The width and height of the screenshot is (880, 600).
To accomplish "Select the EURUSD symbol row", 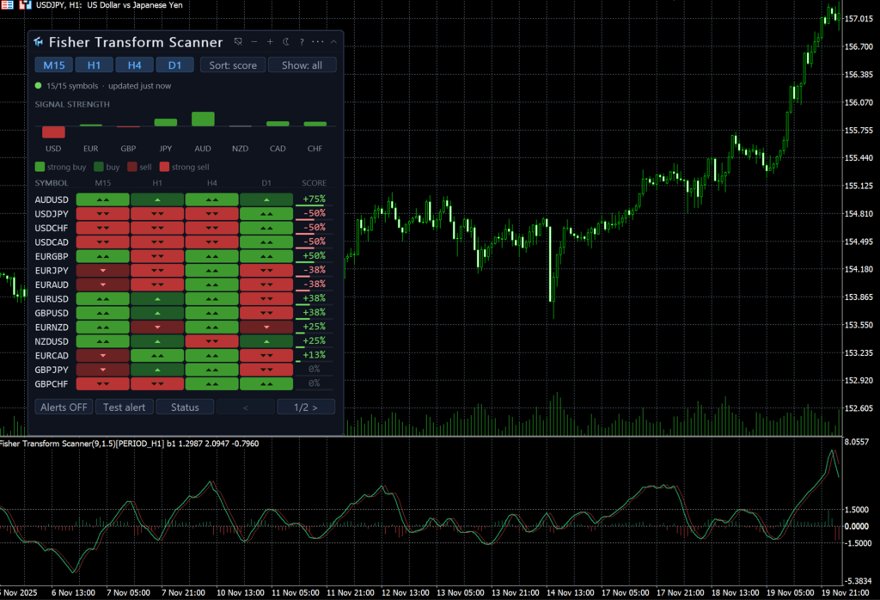I will 184,299.
